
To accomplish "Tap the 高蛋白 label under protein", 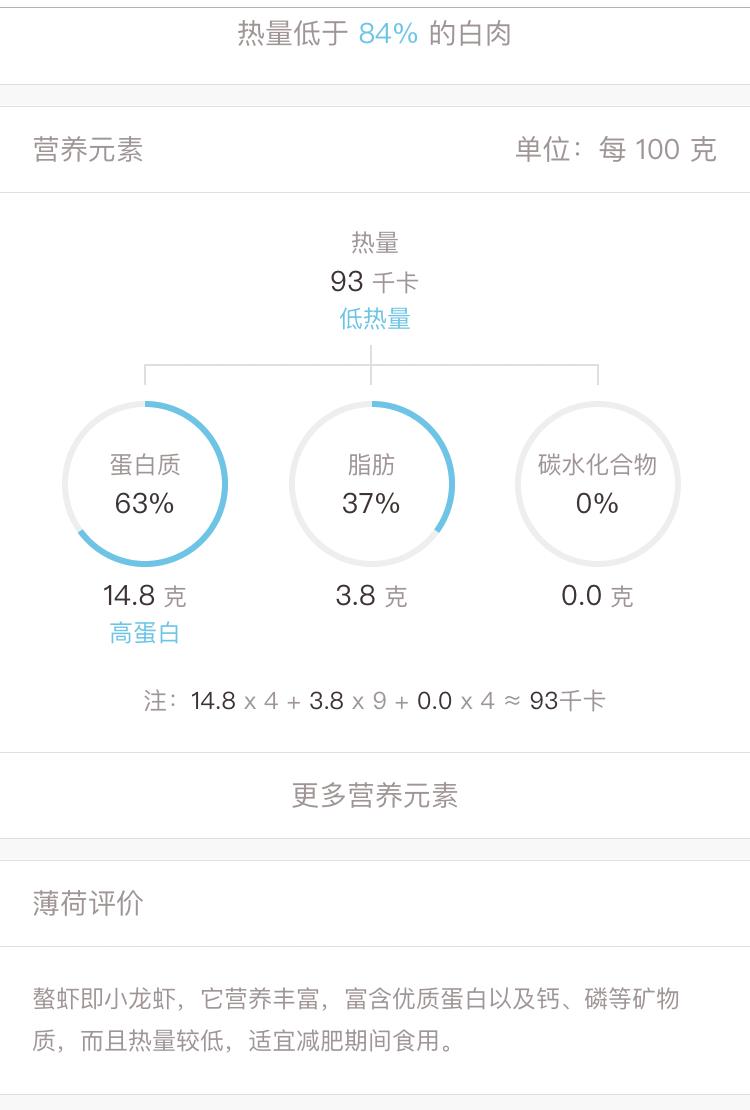I will tap(144, 633).
